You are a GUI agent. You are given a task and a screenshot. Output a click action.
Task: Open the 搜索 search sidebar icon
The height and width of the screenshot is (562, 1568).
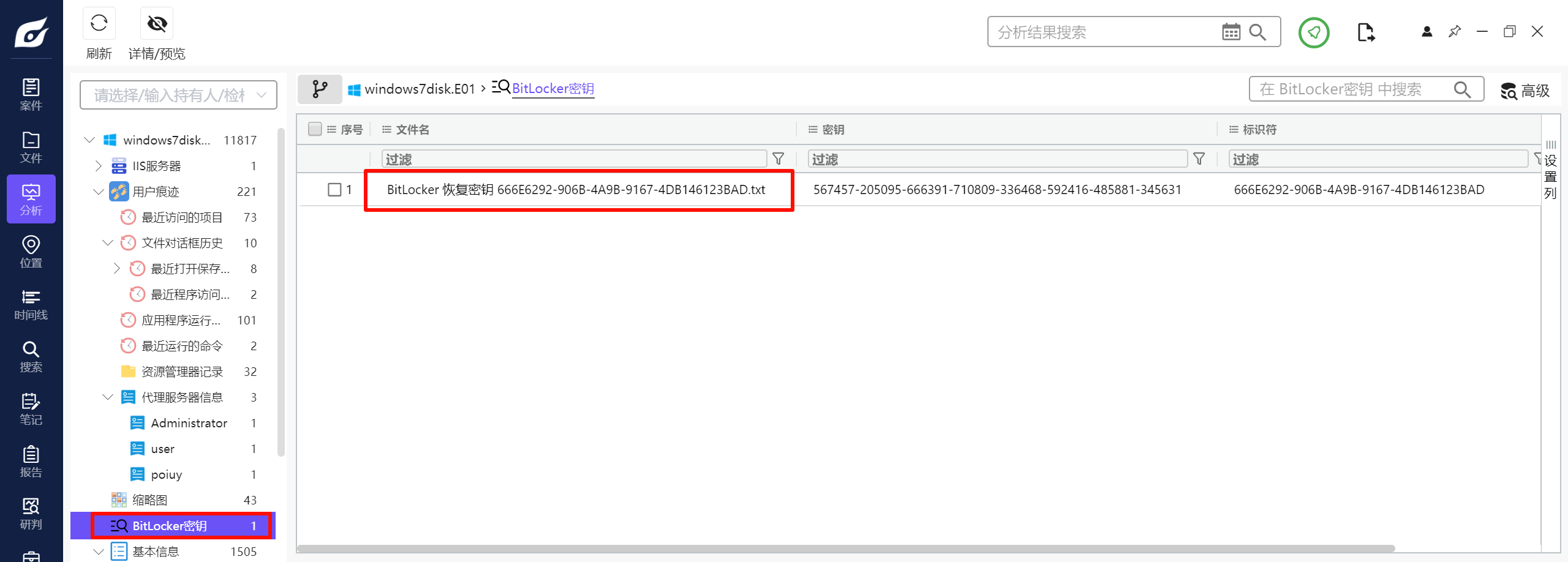click(x=31, y=356)
